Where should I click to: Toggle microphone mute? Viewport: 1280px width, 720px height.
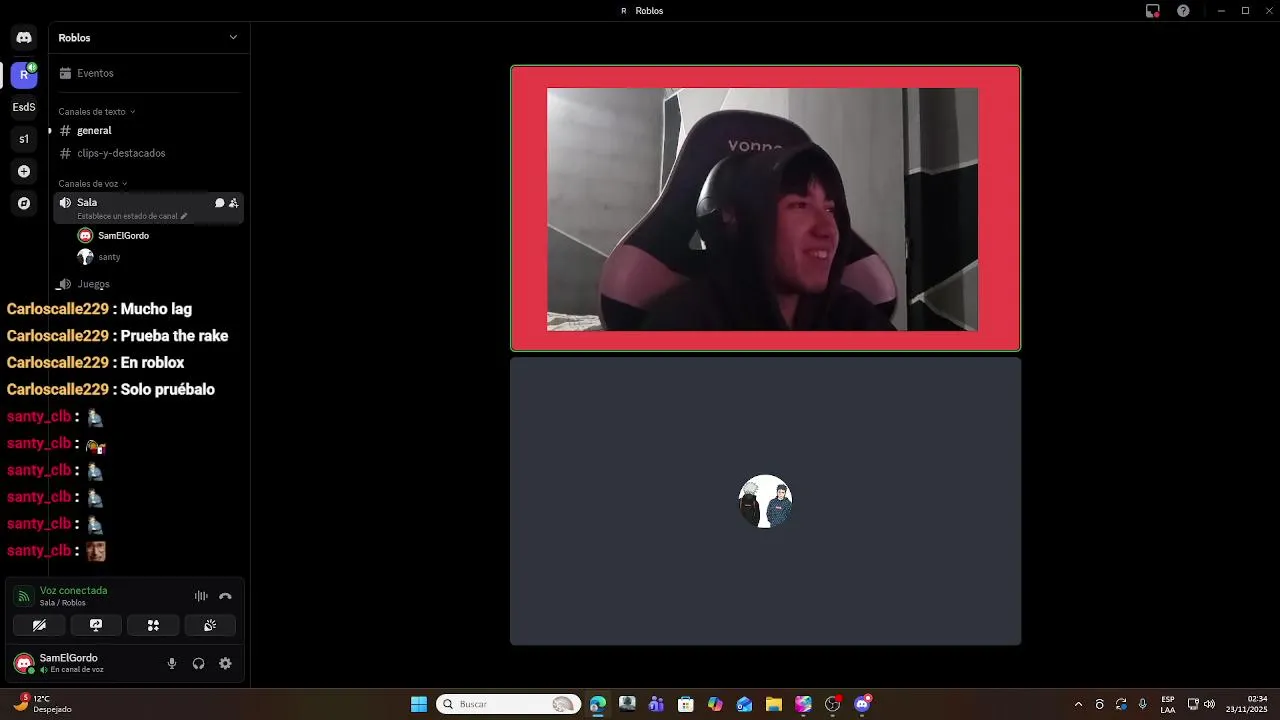tap(172, 663)
